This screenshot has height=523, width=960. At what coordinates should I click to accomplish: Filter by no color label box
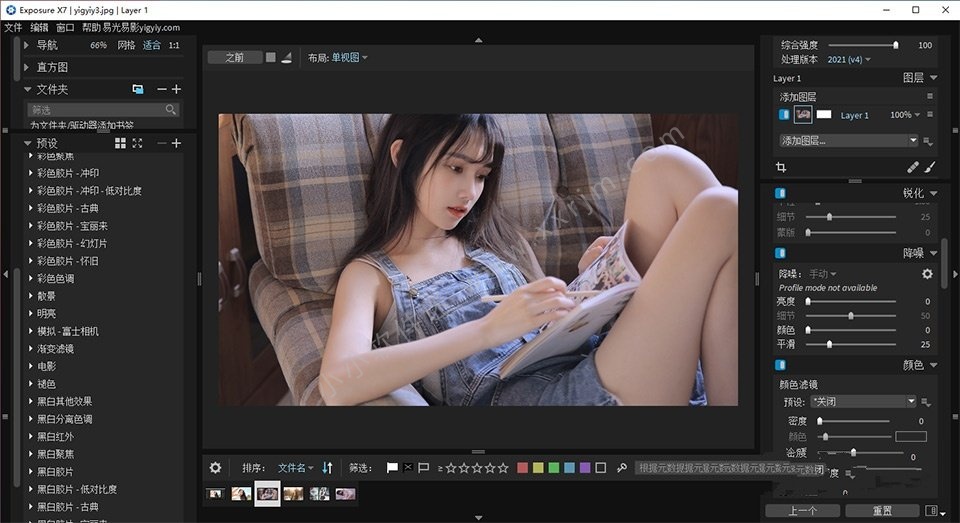601,468
